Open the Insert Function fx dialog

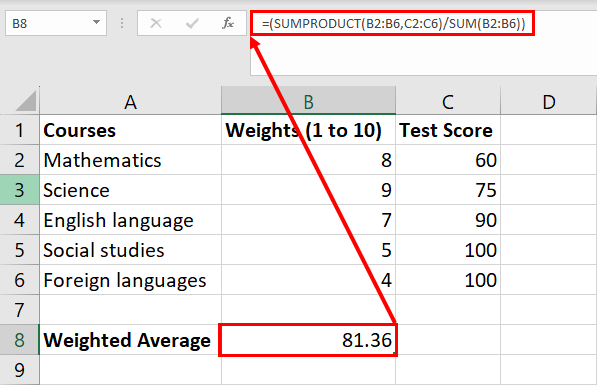click(x=228, y=24)
